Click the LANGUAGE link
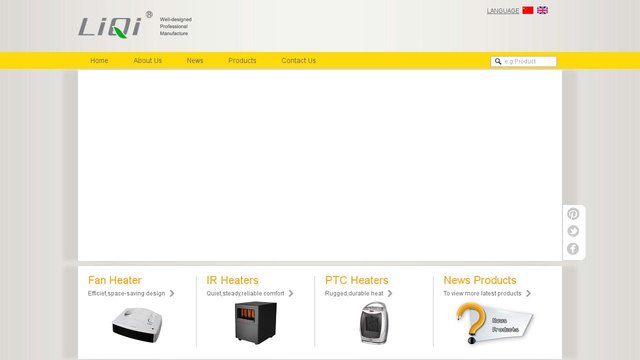 pos(503,11)
